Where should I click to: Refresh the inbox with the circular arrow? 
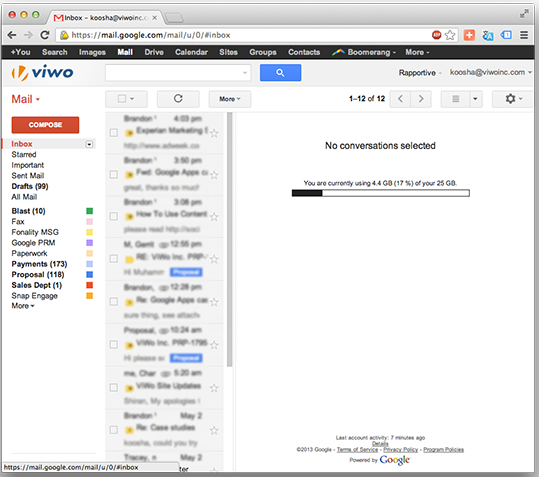point(178,99)
